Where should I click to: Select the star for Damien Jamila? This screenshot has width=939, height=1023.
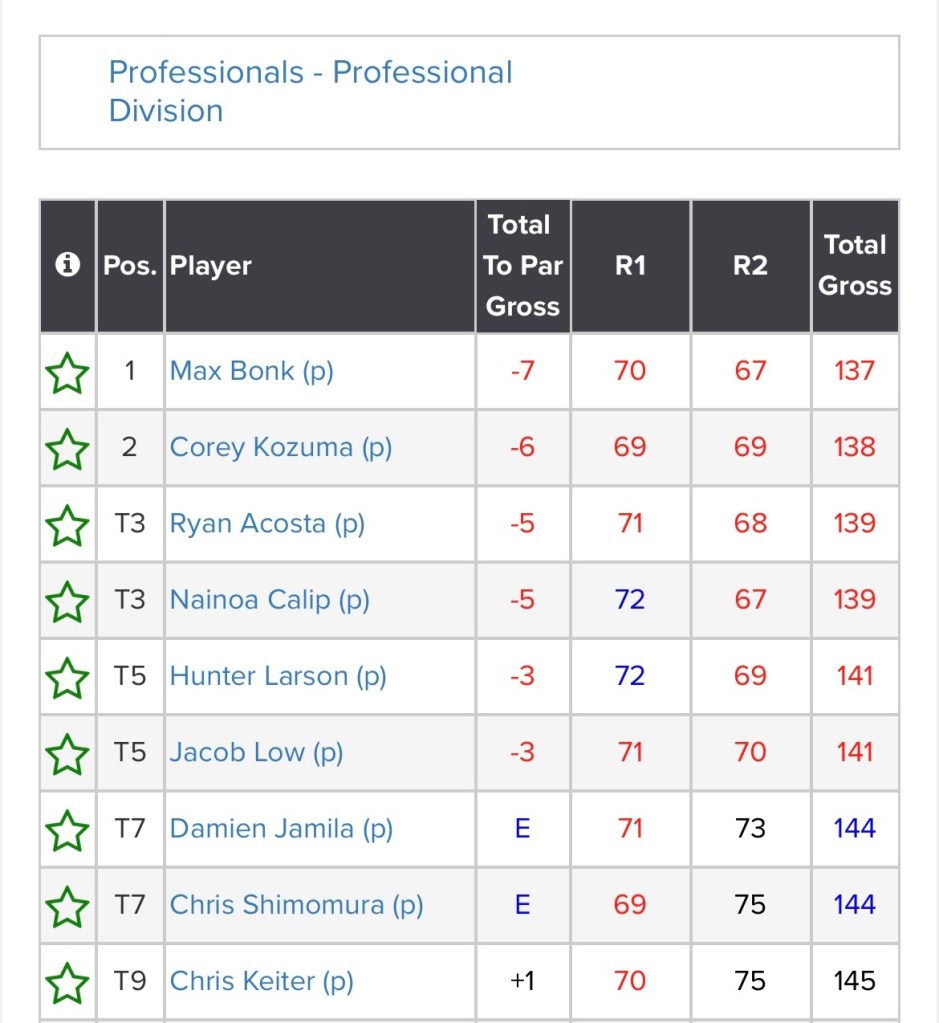67,830
